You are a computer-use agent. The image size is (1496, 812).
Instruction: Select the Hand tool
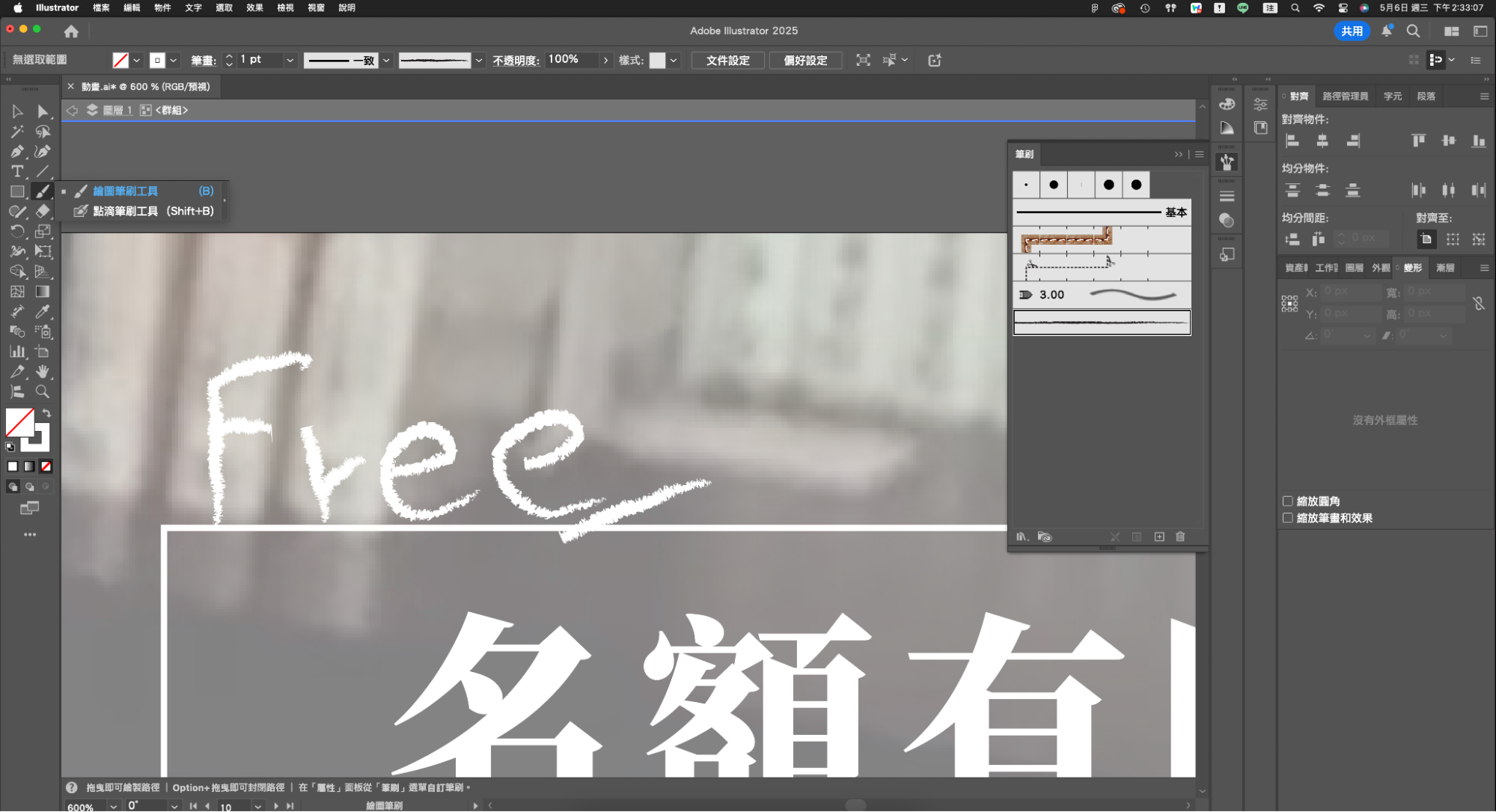tap(43, 372)
